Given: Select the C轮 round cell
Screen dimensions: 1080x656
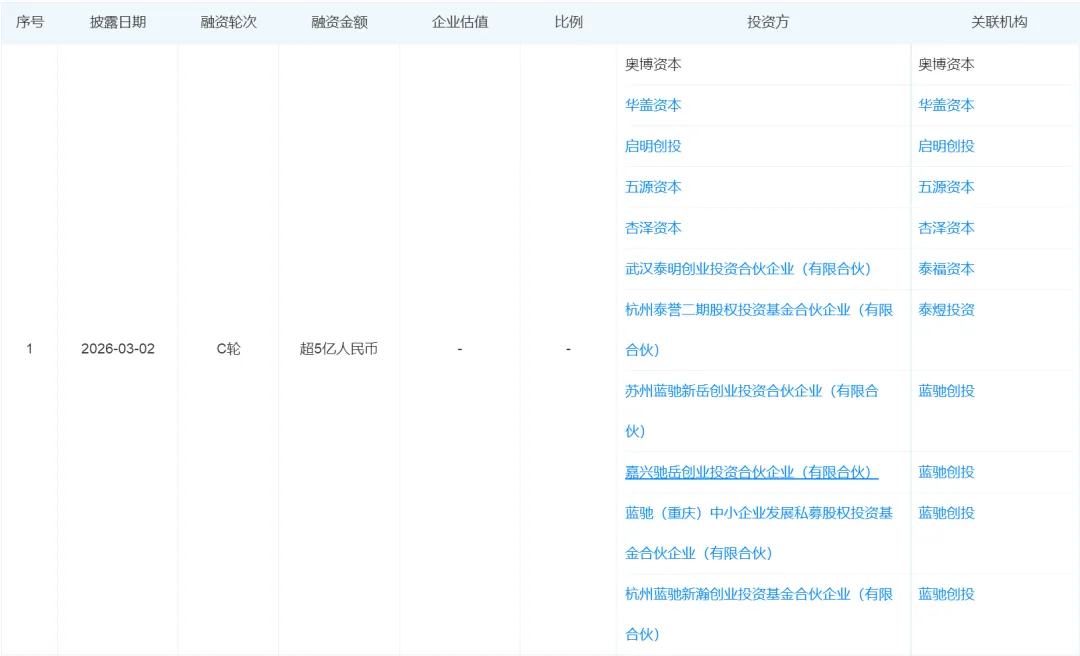Looking at the screenshot, I should click(228, 349).
